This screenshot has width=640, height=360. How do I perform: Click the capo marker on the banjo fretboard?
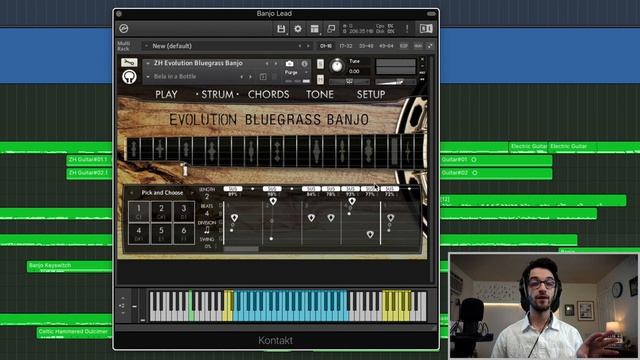(184, 169)
